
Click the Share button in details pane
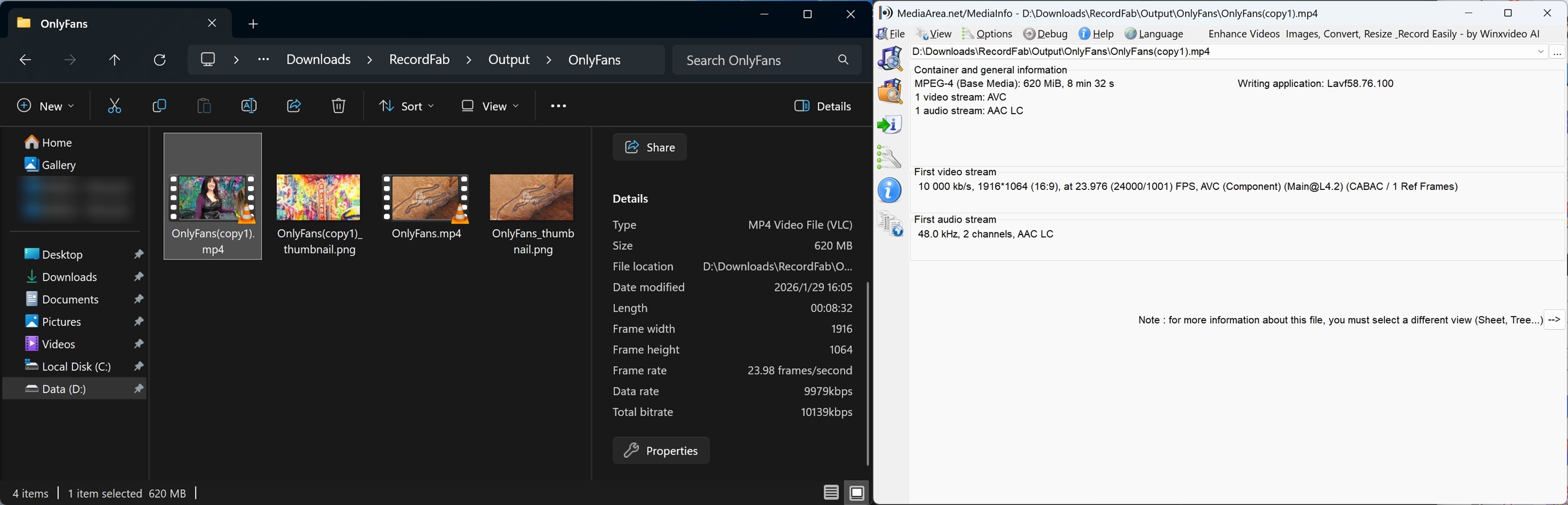click(649, 147)
